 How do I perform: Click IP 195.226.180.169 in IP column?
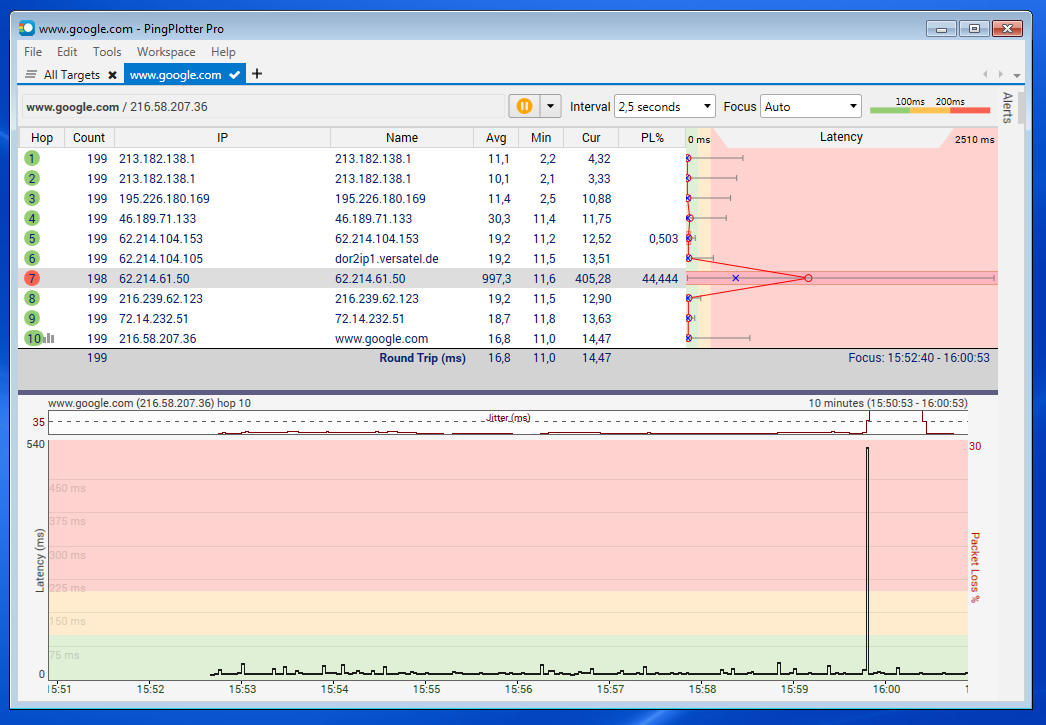coord(164,199)
